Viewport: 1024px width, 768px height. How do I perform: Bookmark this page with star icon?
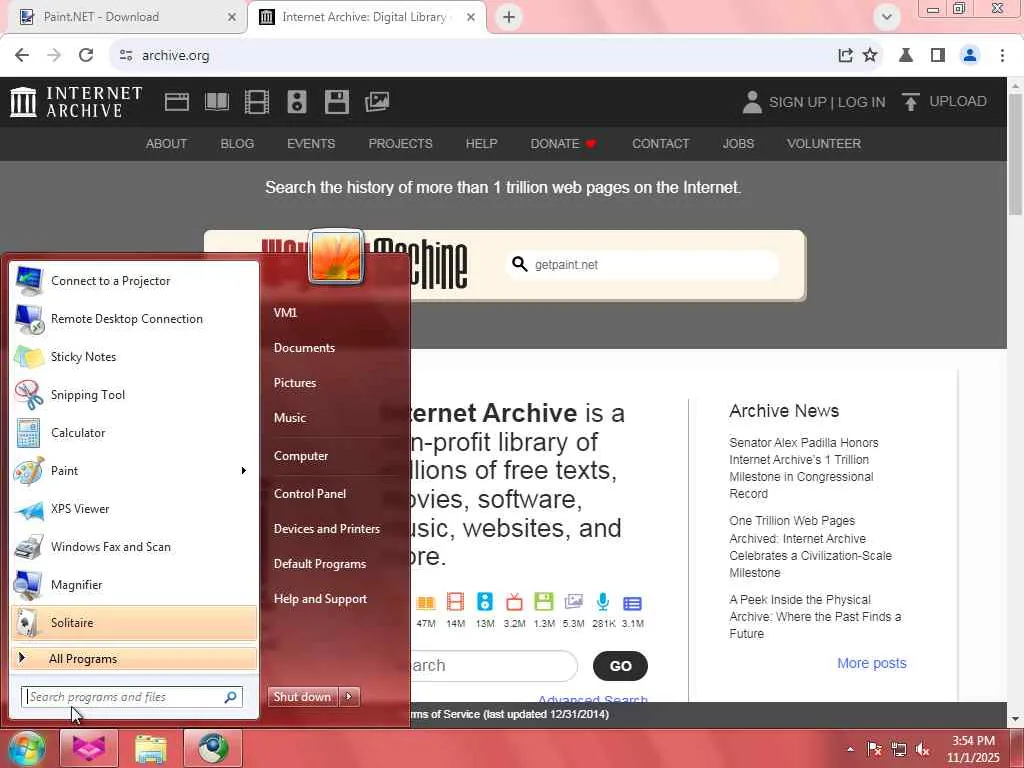(870, 56)
